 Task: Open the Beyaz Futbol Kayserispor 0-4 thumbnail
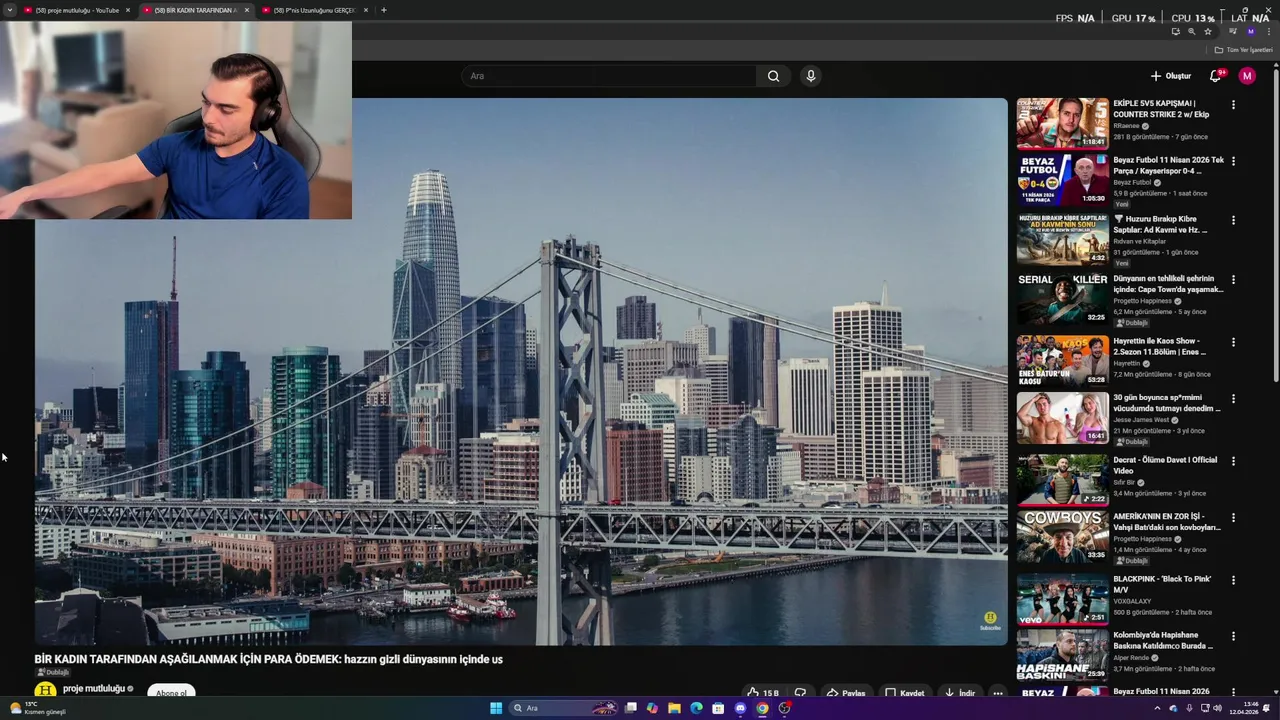coord(1062,179)
